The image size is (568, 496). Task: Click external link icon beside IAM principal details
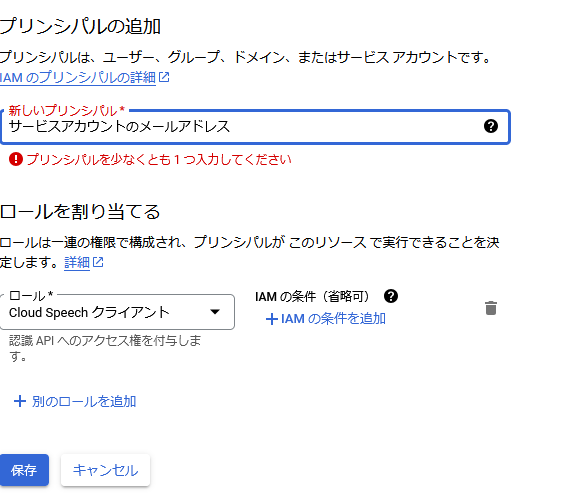[164, 77]
